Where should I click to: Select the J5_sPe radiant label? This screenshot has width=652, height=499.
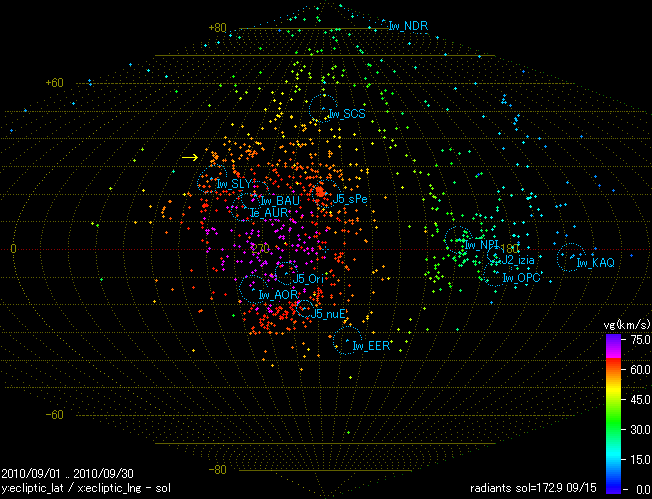pyautogui.click(x=350, y=199)
